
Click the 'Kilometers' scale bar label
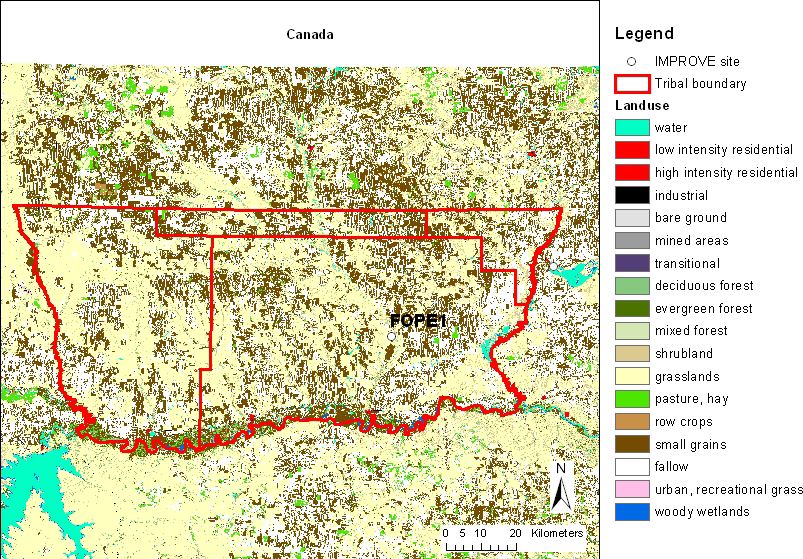click(557, 533)
